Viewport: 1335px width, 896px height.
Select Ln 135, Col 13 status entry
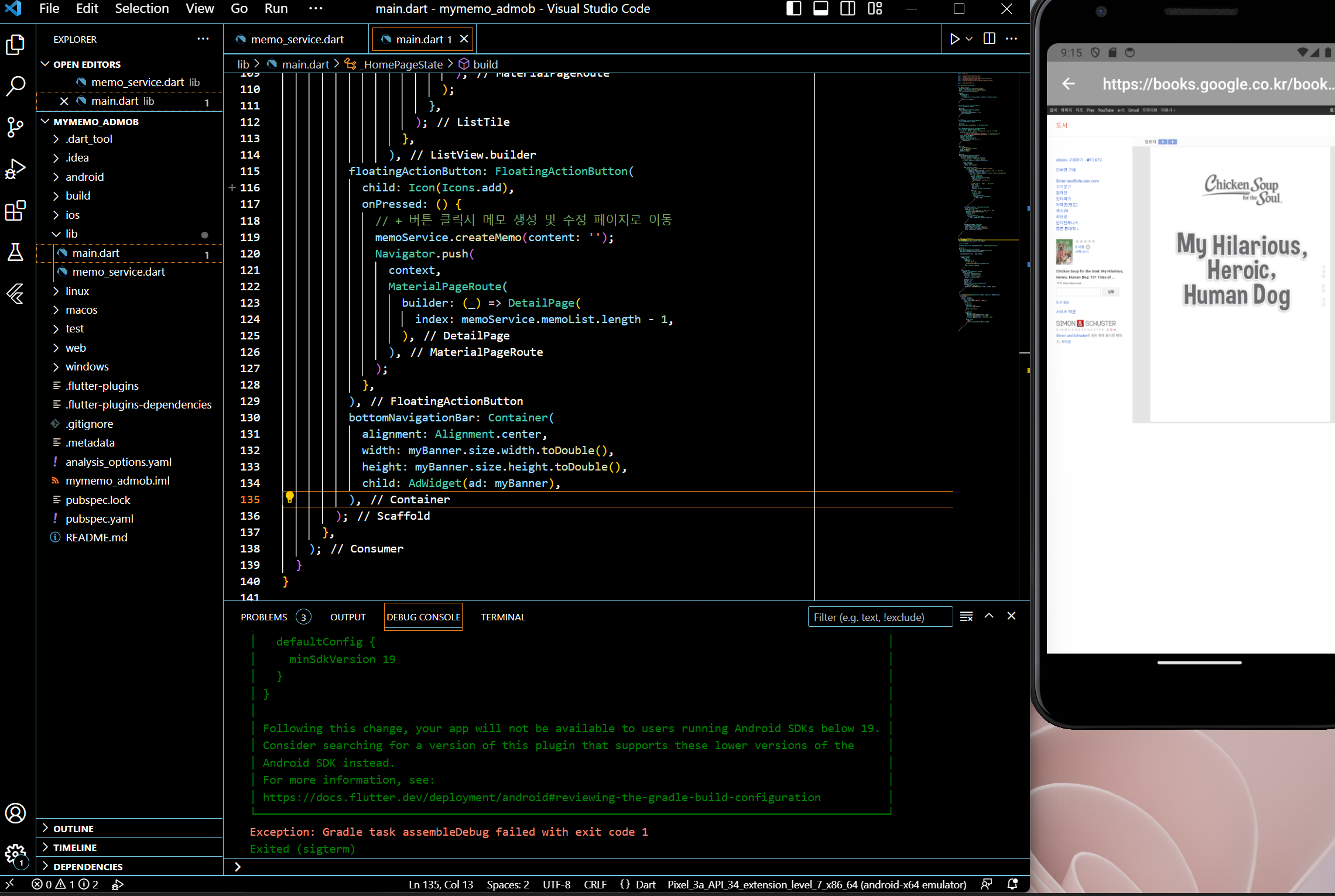coord(441,884)
